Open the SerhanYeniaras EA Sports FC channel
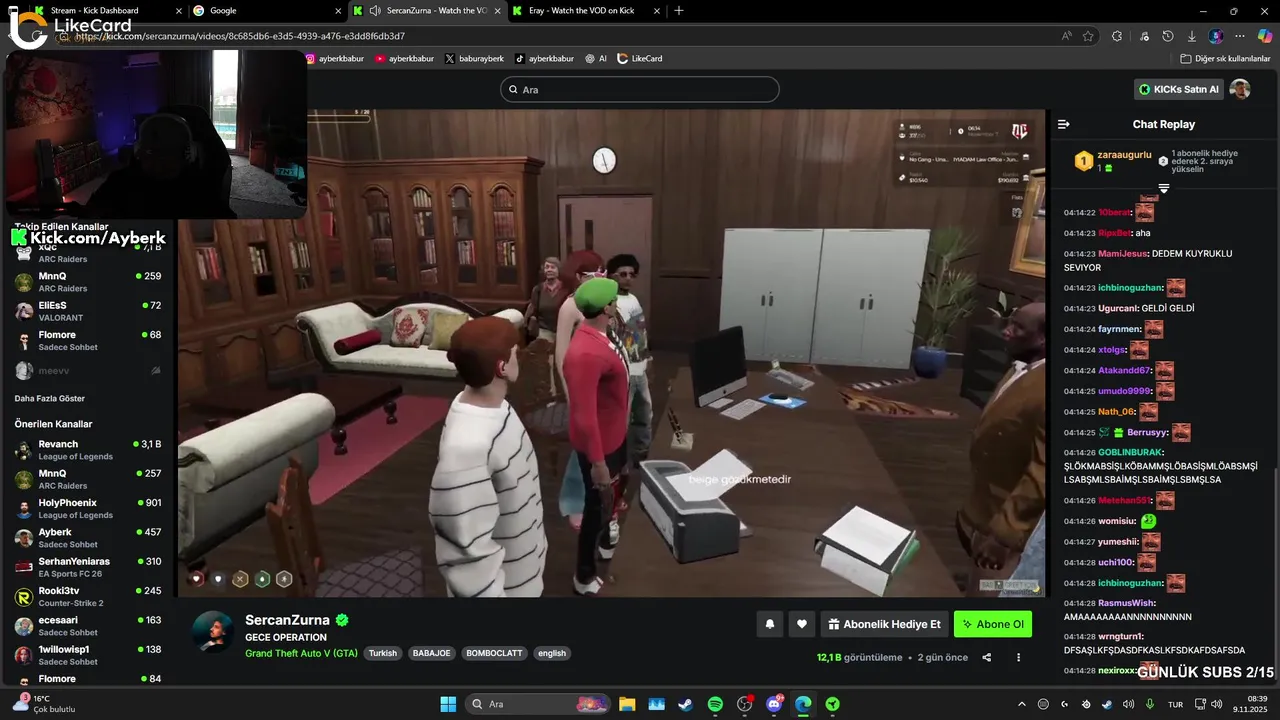The width and height of the screenshot is (1280, 720). pos(88,567)
